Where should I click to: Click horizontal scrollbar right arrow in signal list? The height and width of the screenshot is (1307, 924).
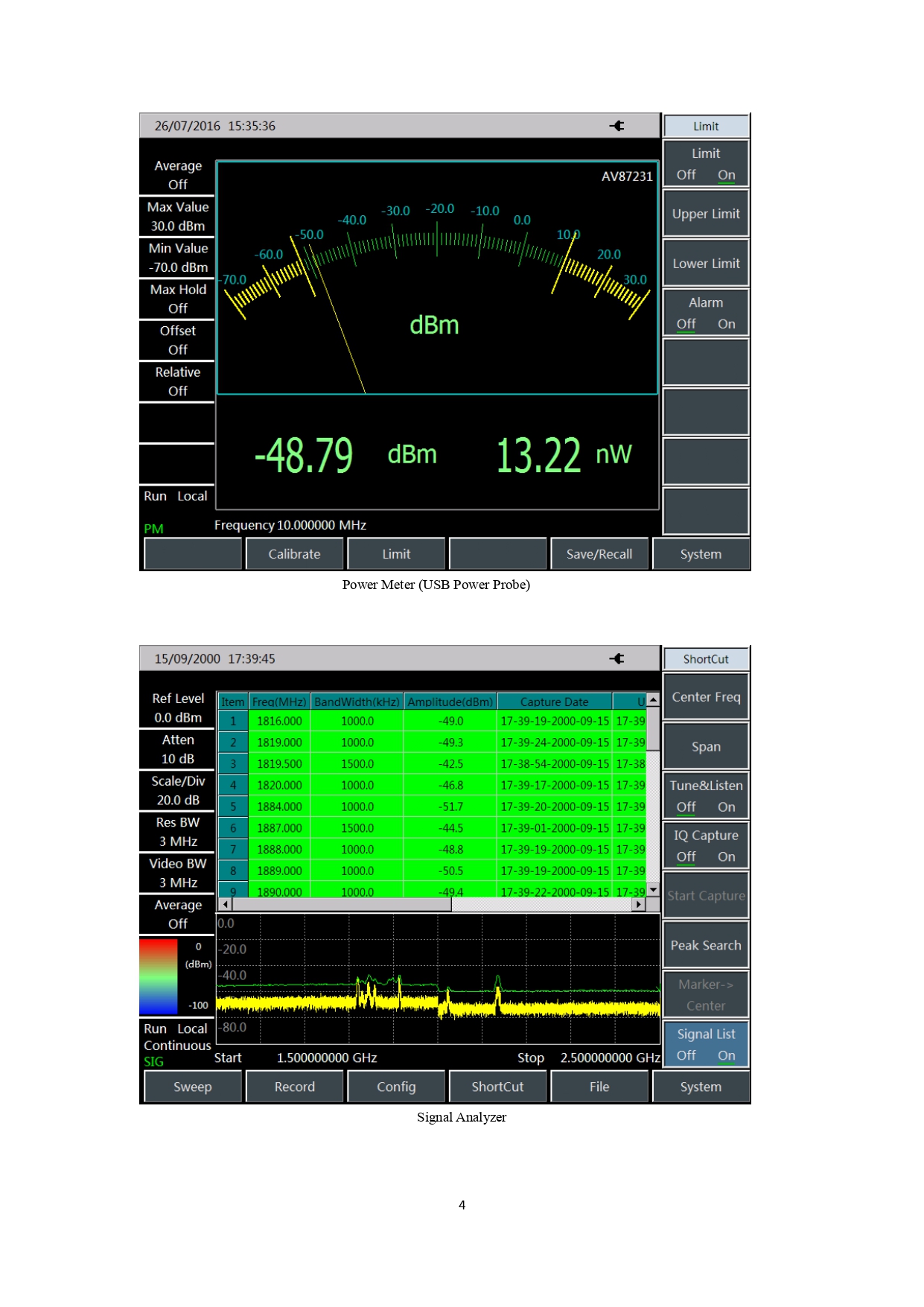point(638,904)
